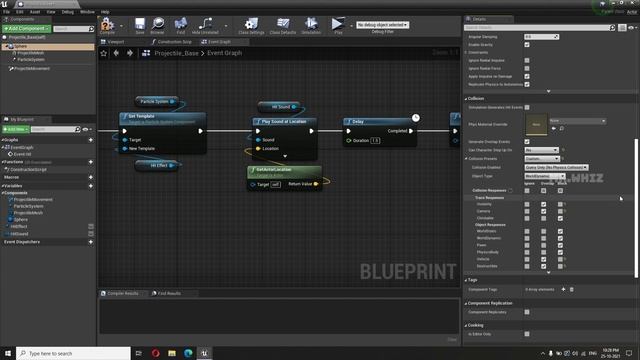Open the Phys Material Override None dropdown

pos(578,121)
